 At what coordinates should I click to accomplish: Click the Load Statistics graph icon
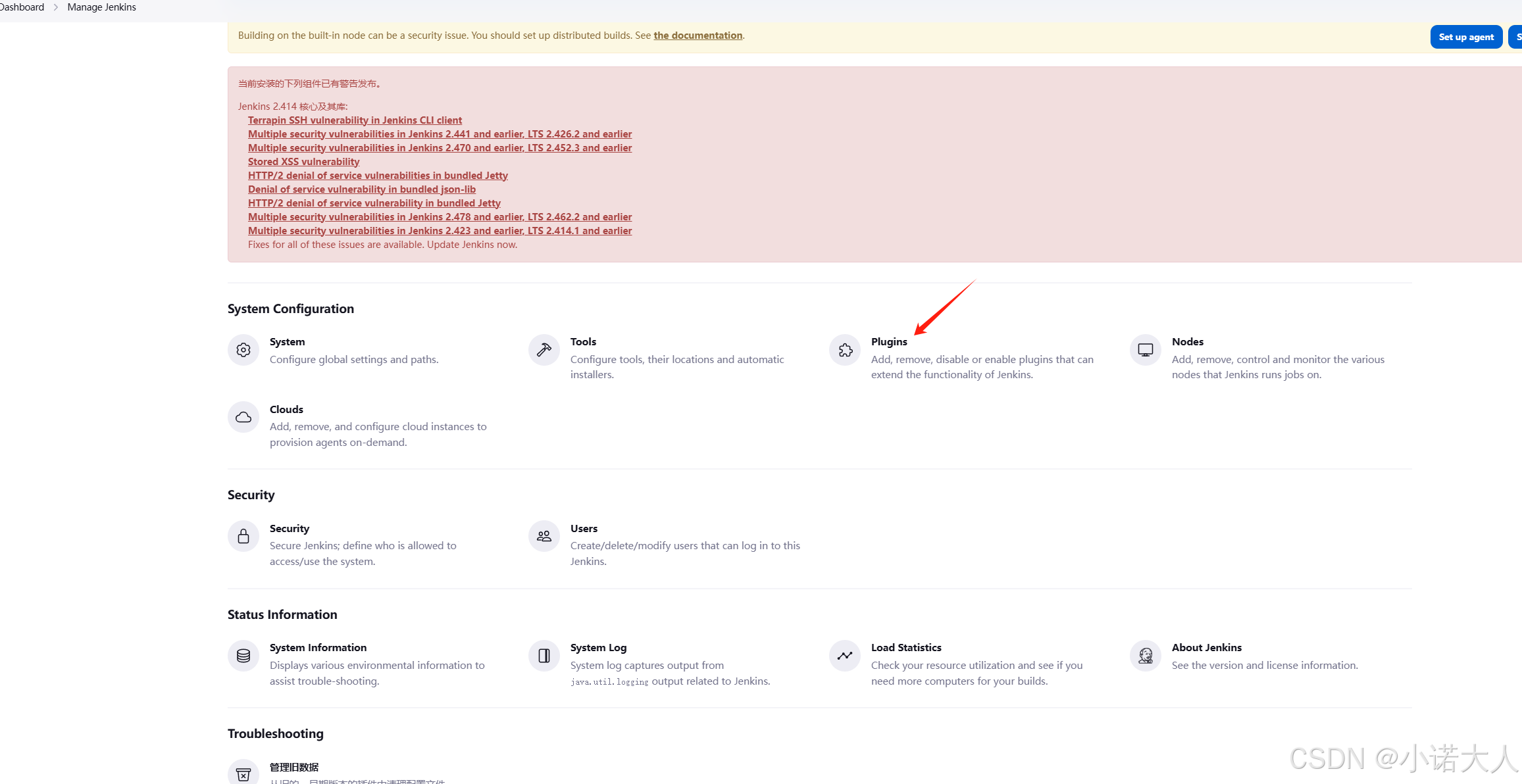click(x=845, y=656)
